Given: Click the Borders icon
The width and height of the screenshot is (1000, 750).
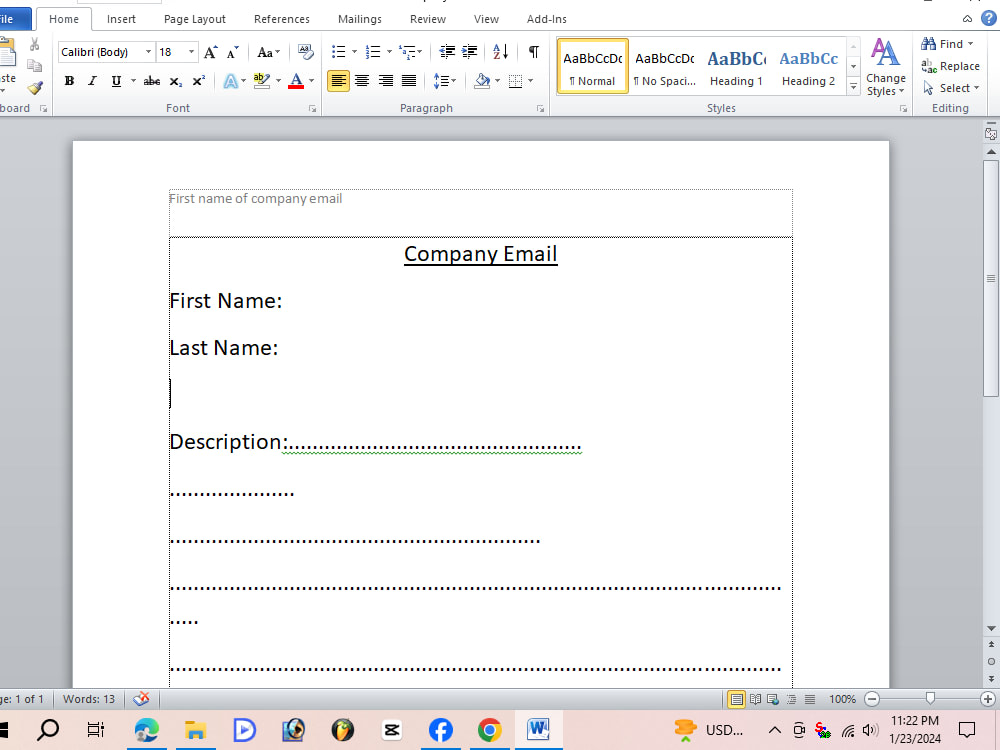Looking at the screenshot, I should pos(516,81).
